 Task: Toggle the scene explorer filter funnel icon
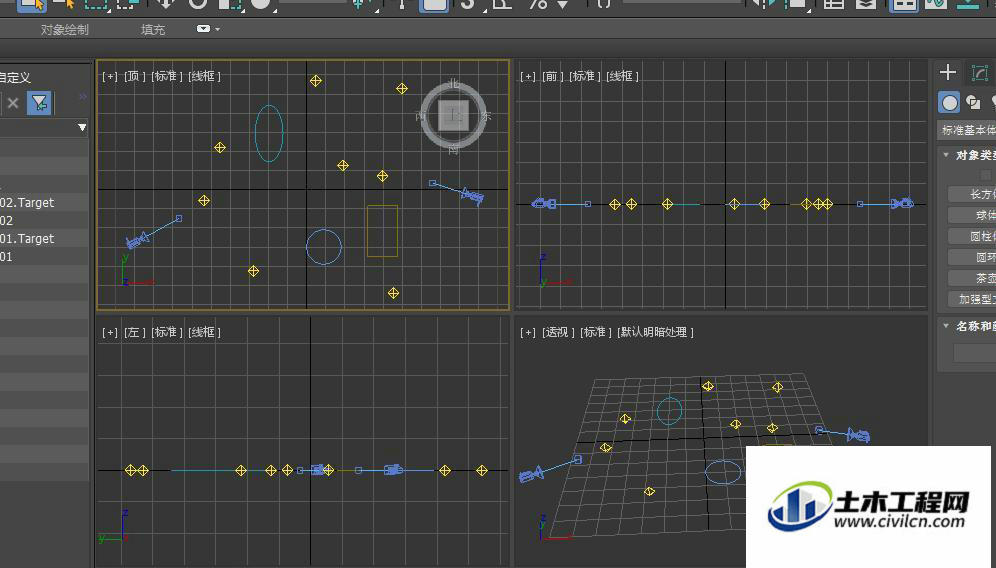[39, 103]
